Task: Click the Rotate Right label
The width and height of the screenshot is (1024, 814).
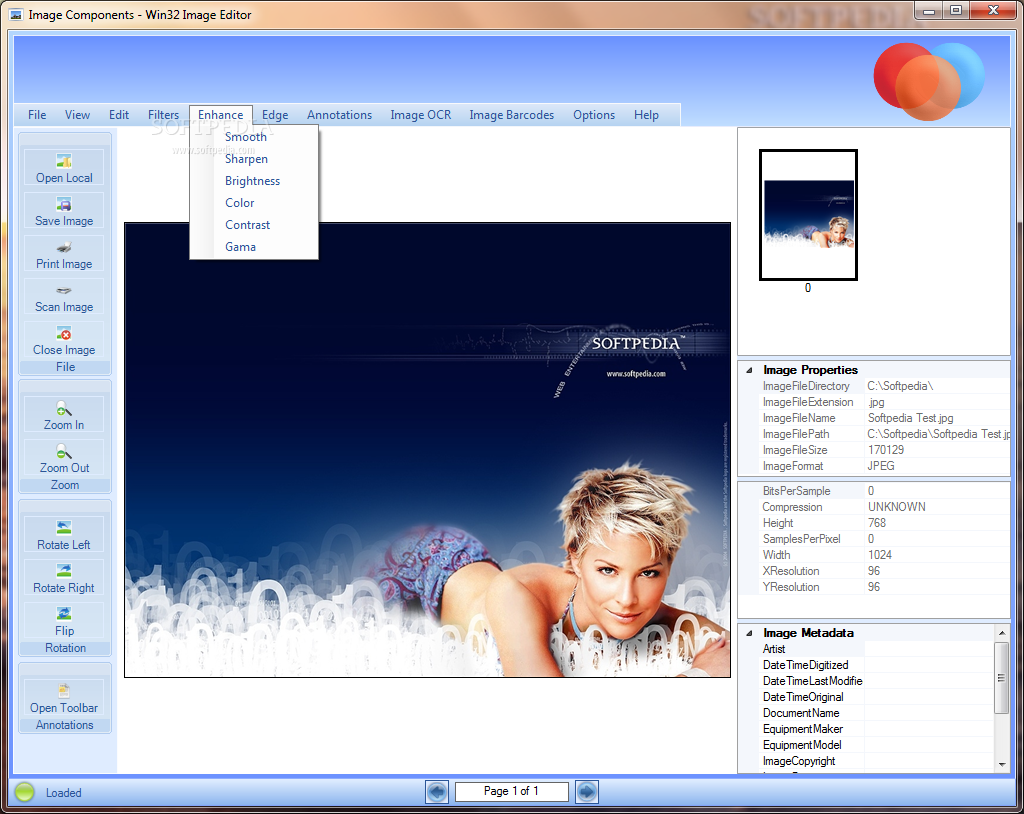Action: pos(64,588)
